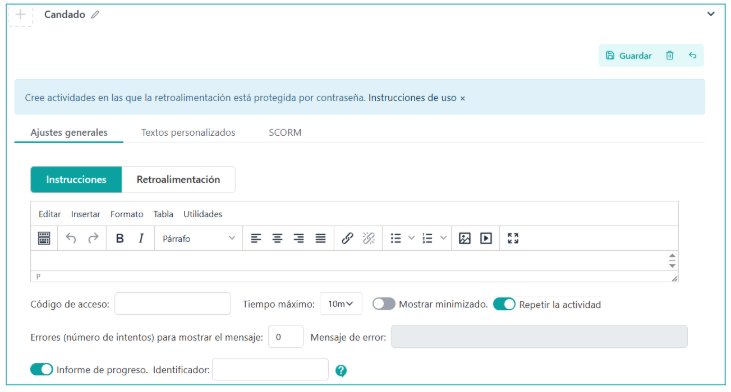Expand numbered list style options

click(443, 238)
